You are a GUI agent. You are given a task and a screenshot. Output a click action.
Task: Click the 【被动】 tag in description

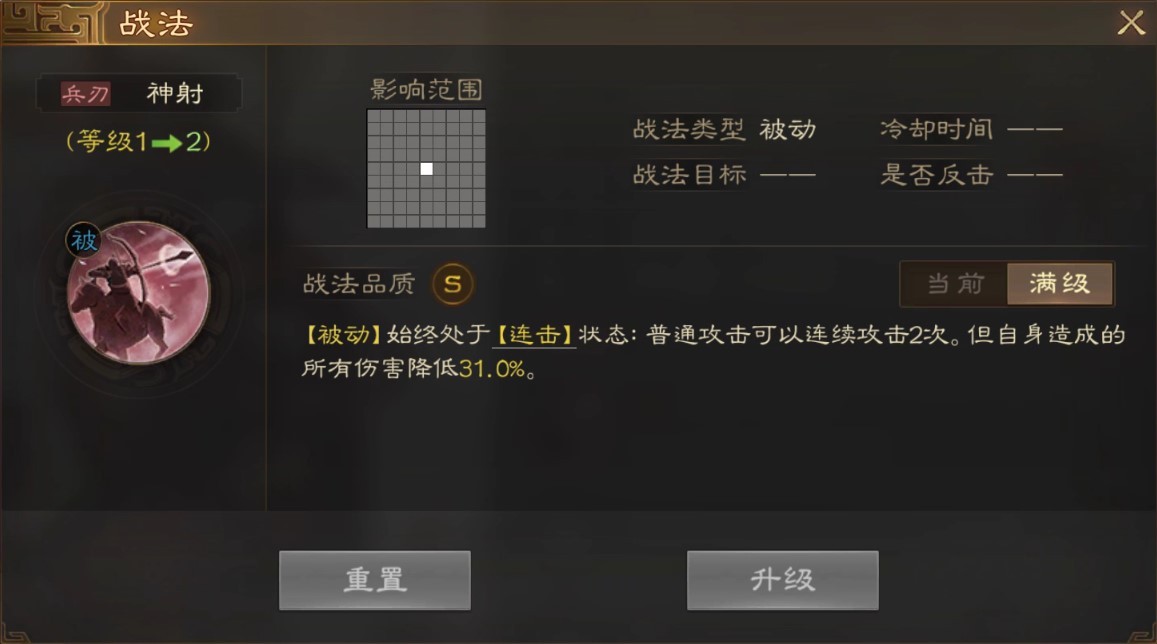[342, 335]
